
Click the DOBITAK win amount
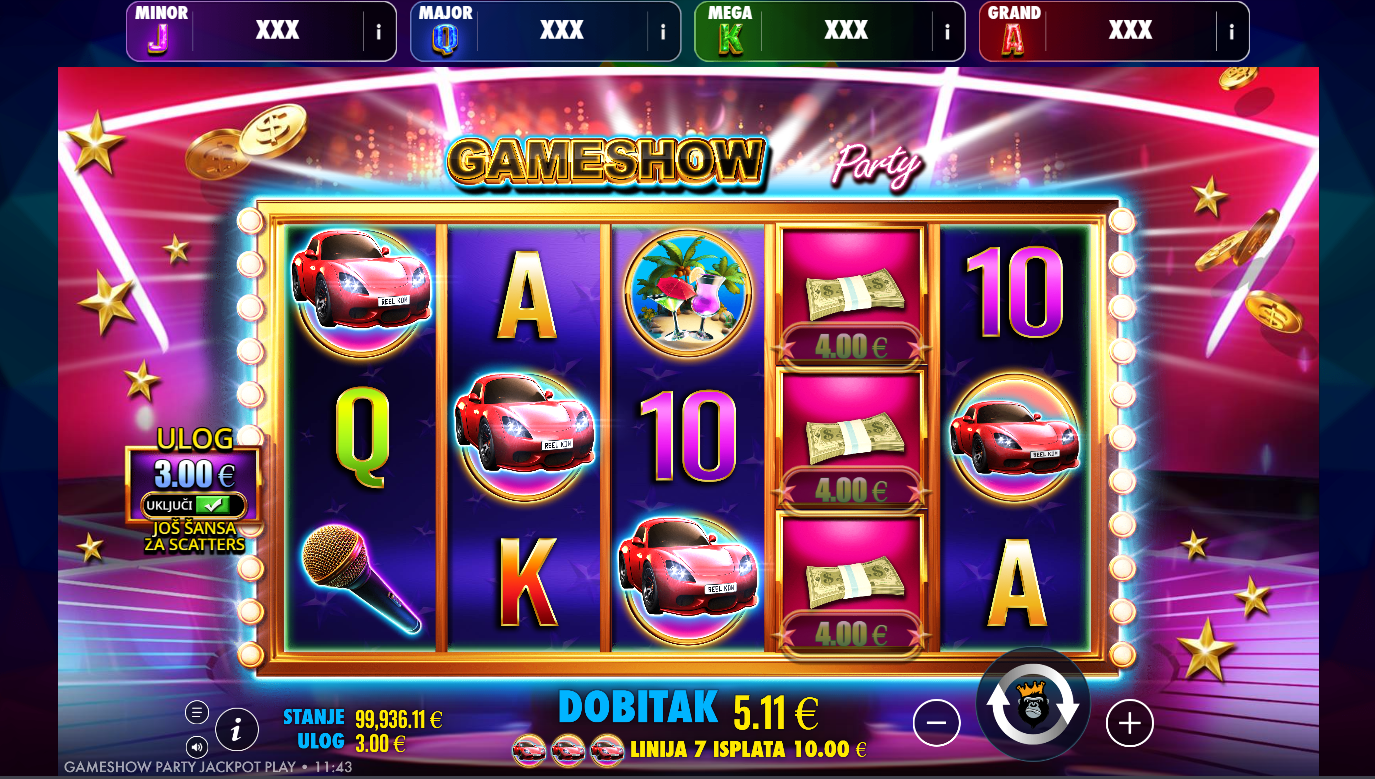776,712
